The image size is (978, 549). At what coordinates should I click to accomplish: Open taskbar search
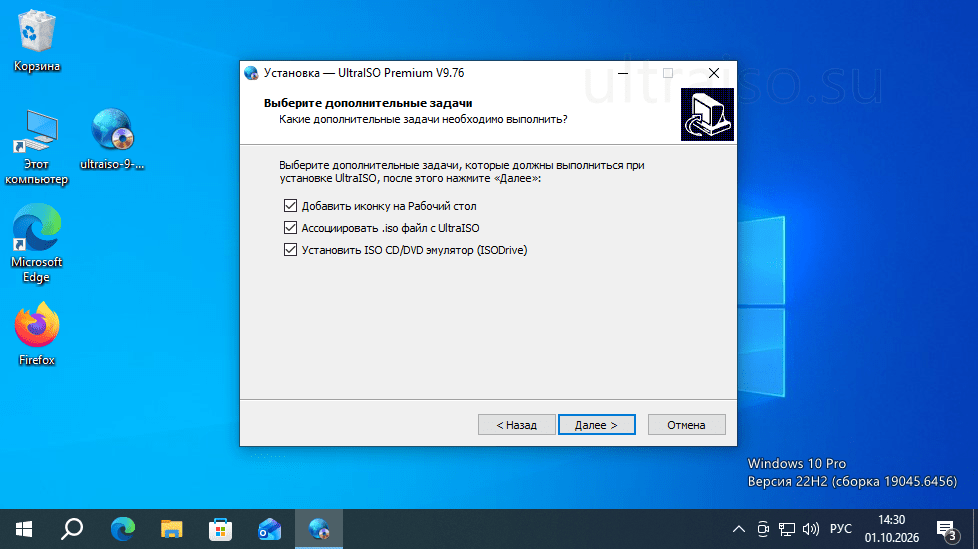pyautogui.click(x=72, y=529)
